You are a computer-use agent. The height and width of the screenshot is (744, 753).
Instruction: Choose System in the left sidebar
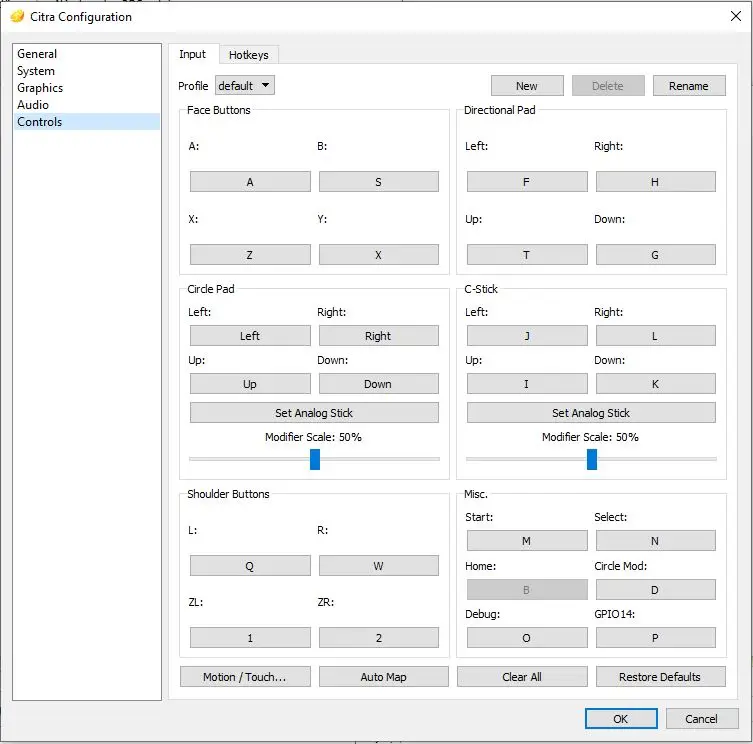[36, 71]
